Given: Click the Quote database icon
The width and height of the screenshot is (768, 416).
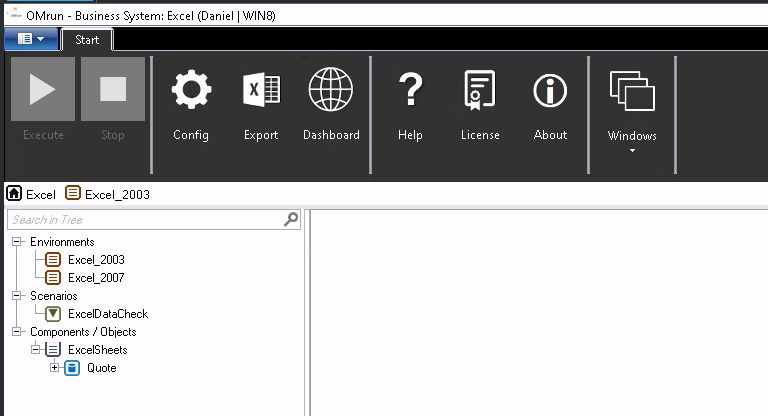Looking at the screenshot, I should coord(72,368).
